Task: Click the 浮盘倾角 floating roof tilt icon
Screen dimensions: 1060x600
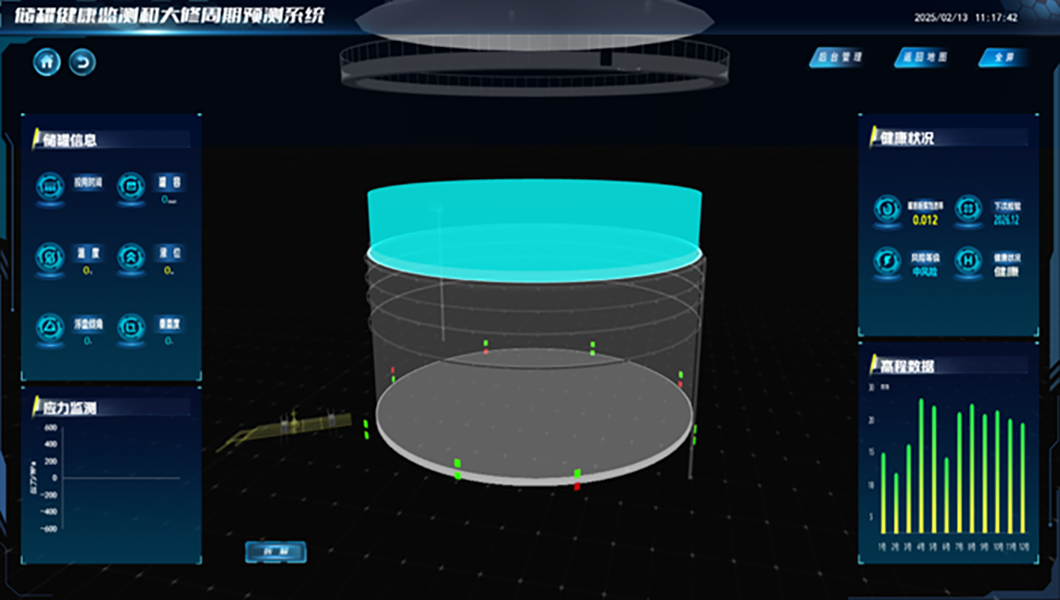Action: [50, 327]
